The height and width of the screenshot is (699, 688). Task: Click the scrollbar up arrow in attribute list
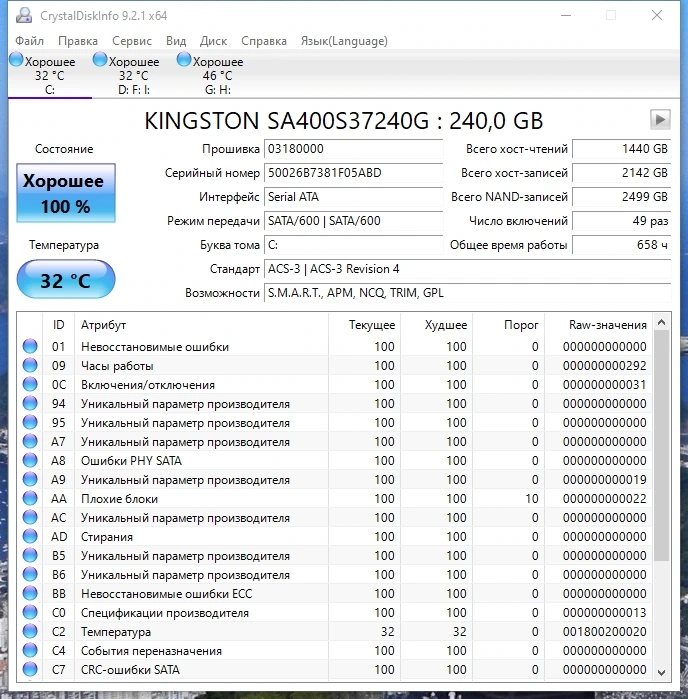pyautogui.click(x=662, y=322)
